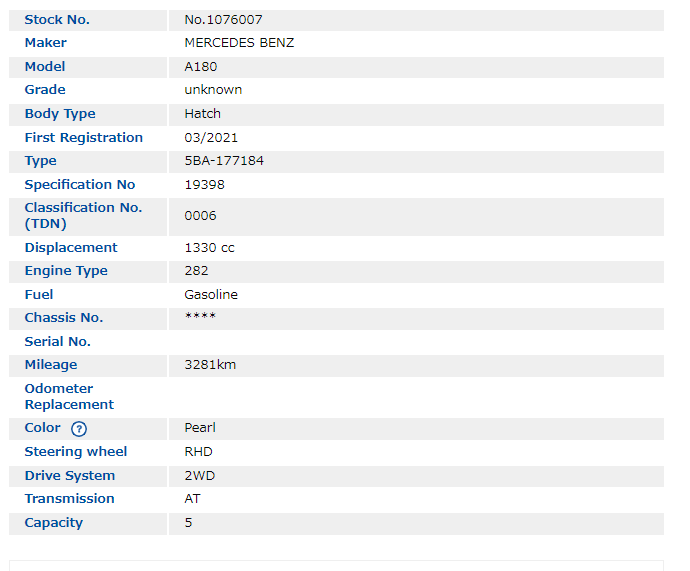Click the First Registration label
The height and width of the screenshot is (571, 690).
pos(84,138)
